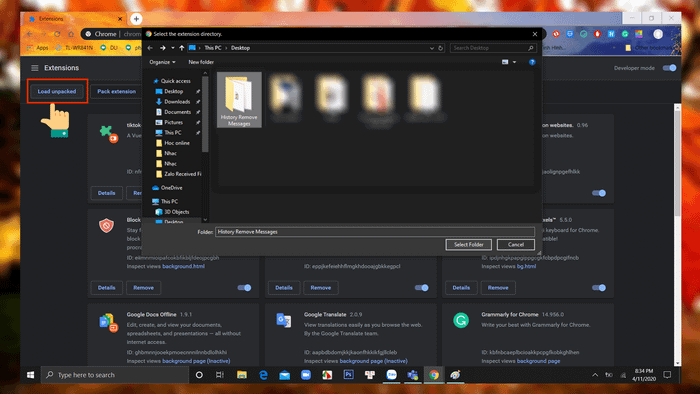
Task: Remove the Block extension
Action: pyautogui.click(x=143, y=288)
